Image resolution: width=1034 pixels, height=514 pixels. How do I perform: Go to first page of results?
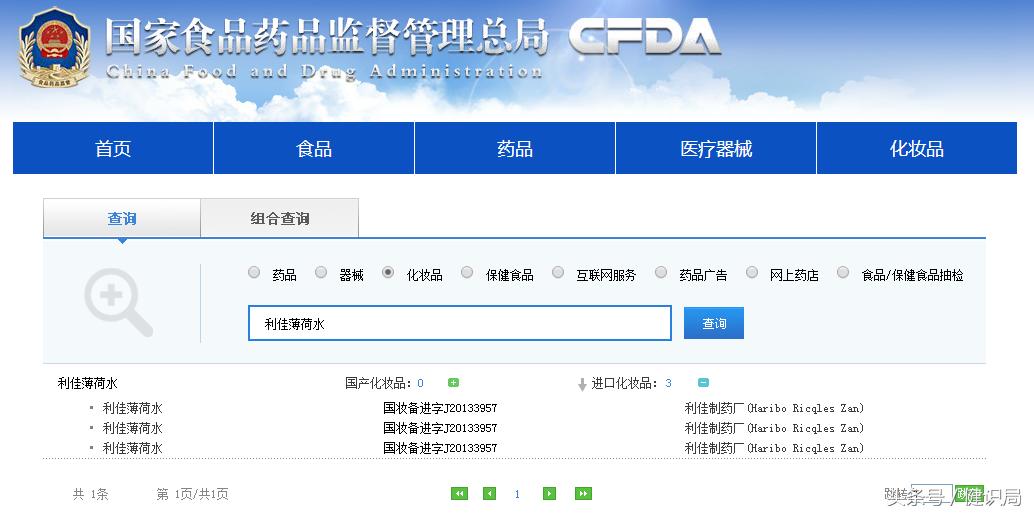pyautogui.click(x=459, y=494)
